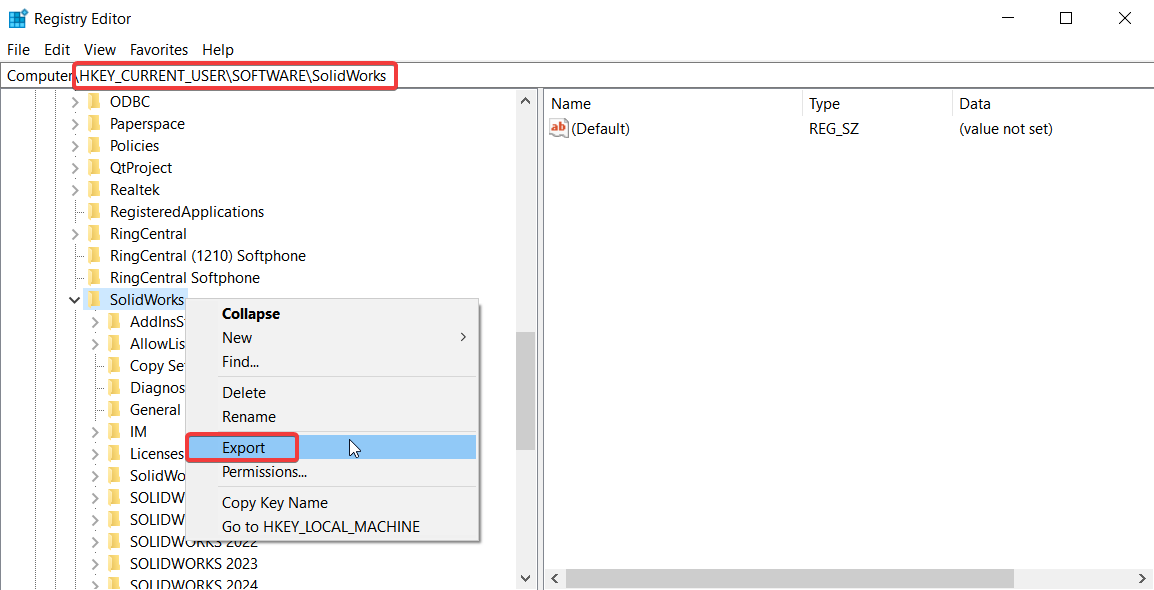Collapse the SolidWorks key with its chevron
The height and width of the screenshot is (590, 1154).
74,300
